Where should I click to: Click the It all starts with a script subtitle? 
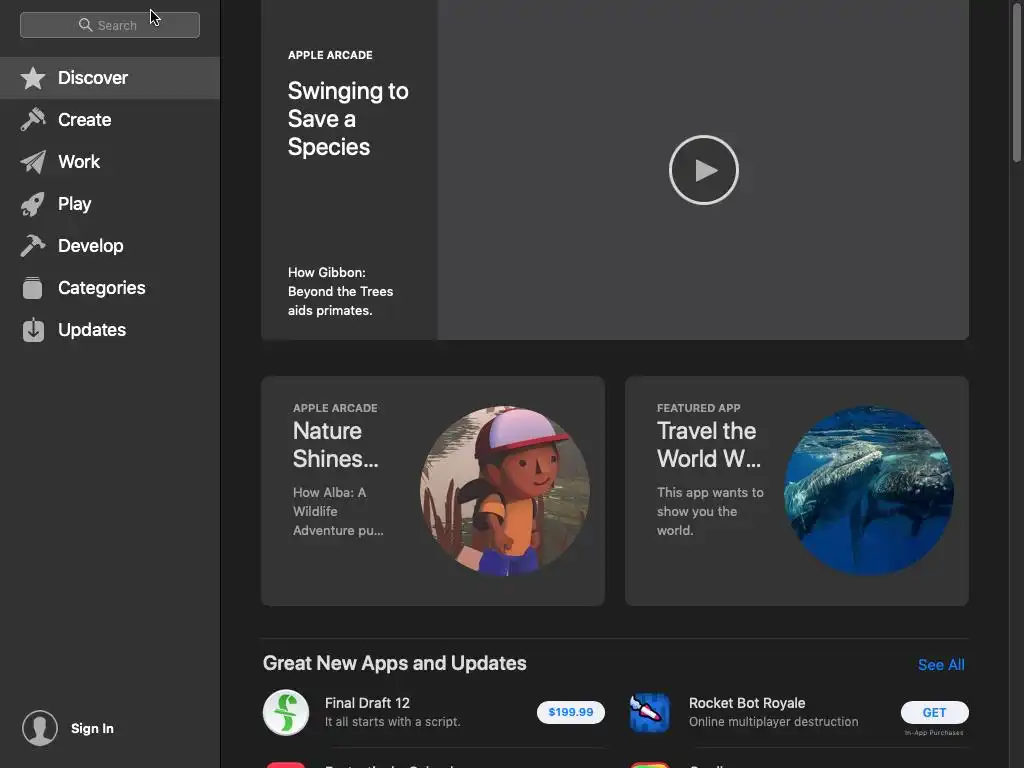[x=392, y=722]
